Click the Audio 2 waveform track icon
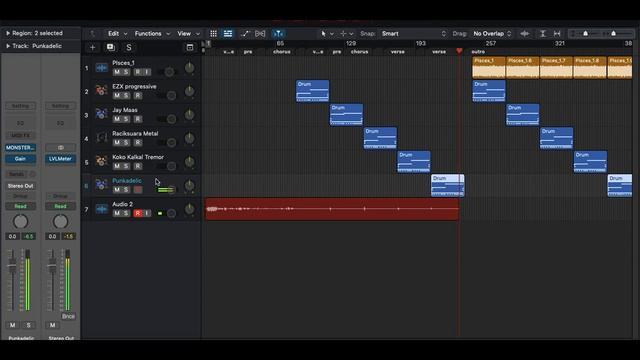Image resolution: width=640 pixels, height=360 pixels. 101,209
